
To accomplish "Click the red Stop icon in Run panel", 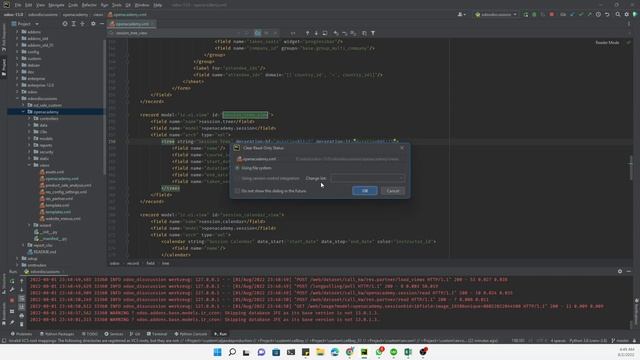I will tap(12, 300).
